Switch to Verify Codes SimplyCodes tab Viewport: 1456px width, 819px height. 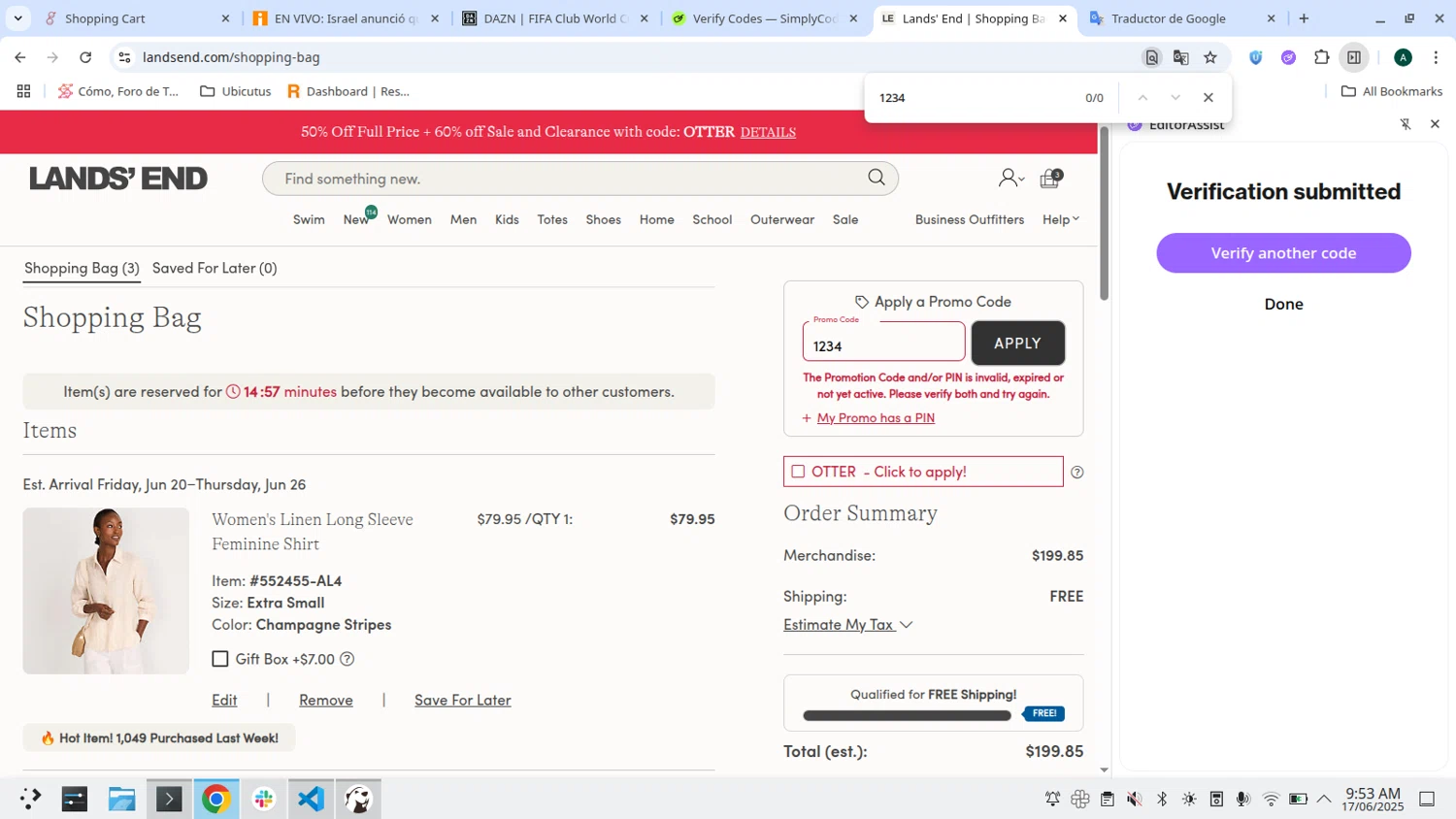tap(766, 18)
